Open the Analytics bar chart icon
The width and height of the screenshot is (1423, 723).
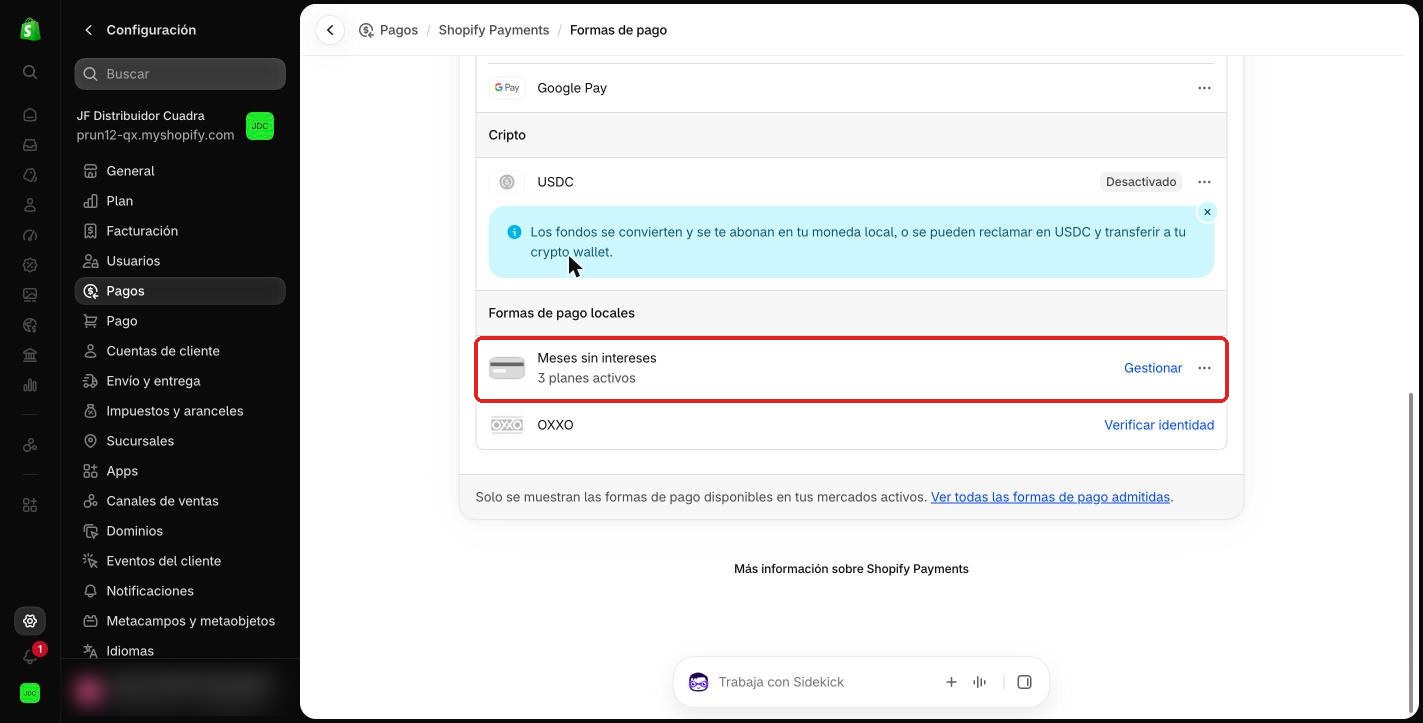(30, 385)
